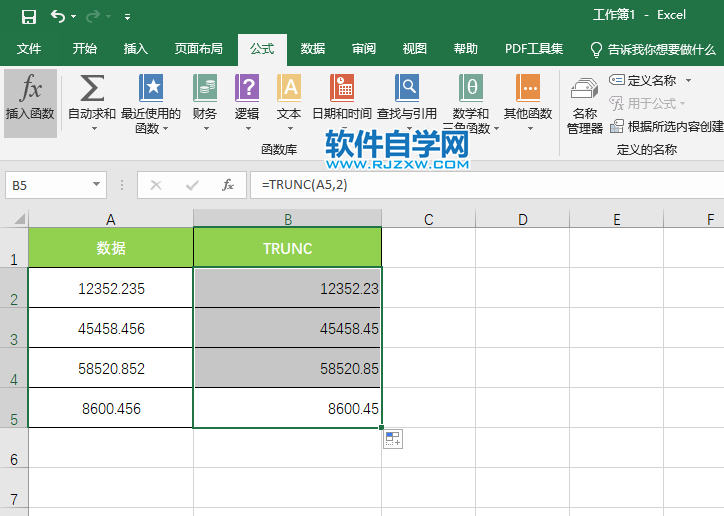Click 根据所选内容创建 button

[x=667, y=126]
